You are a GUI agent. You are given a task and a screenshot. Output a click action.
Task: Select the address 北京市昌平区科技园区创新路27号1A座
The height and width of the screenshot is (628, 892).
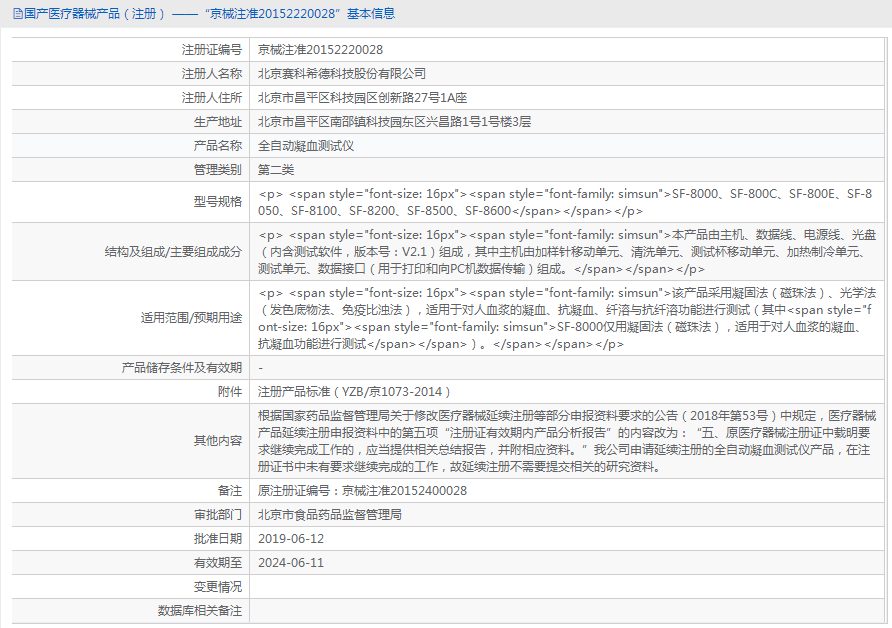click(362, 98)
